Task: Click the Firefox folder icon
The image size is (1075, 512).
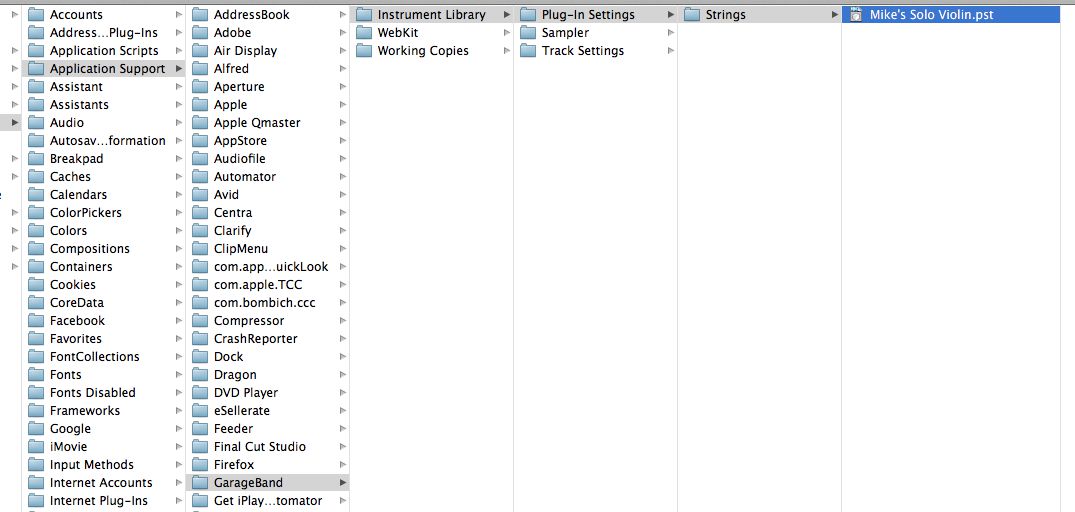Action: 200,465
